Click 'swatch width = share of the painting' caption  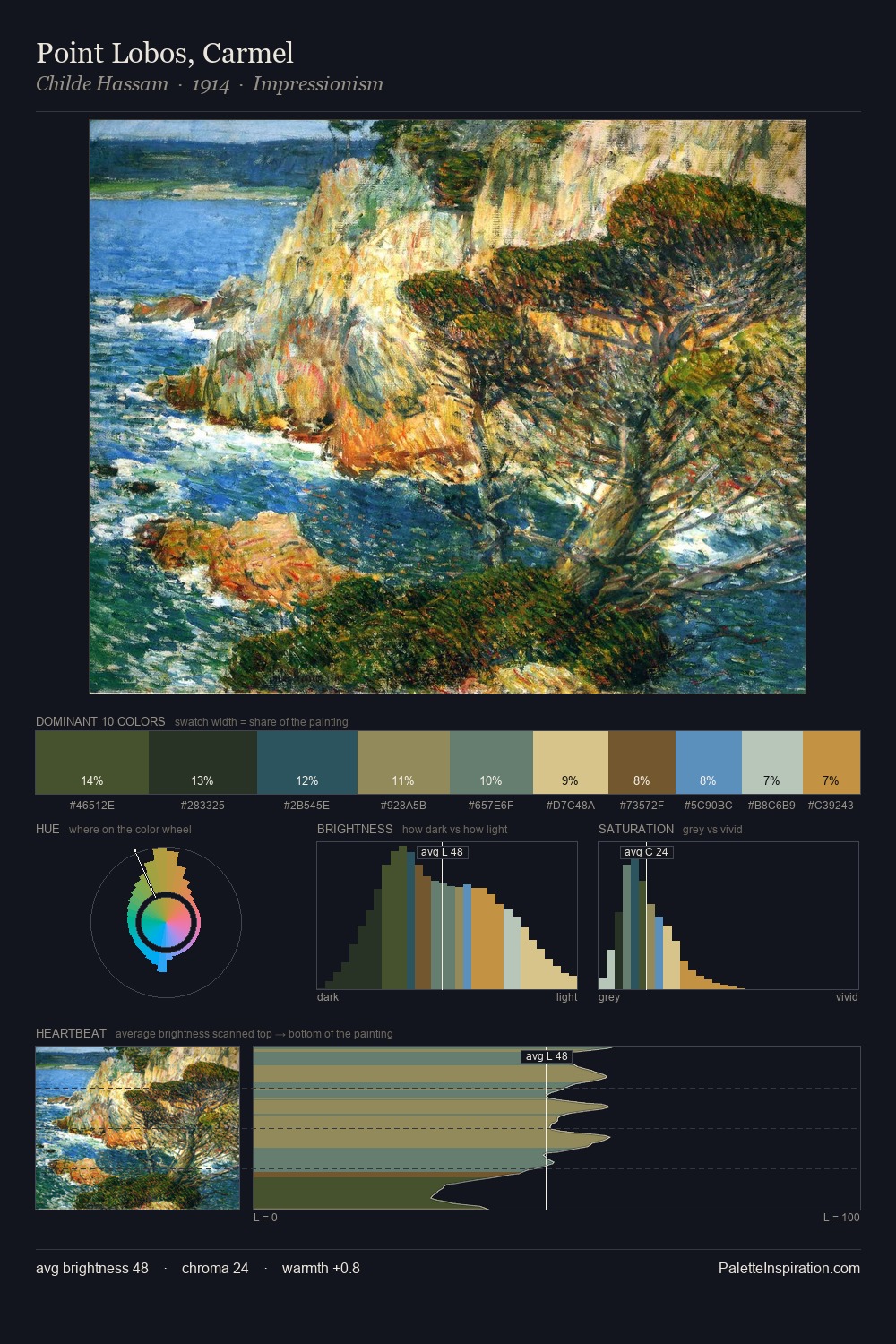coord(262,722)
